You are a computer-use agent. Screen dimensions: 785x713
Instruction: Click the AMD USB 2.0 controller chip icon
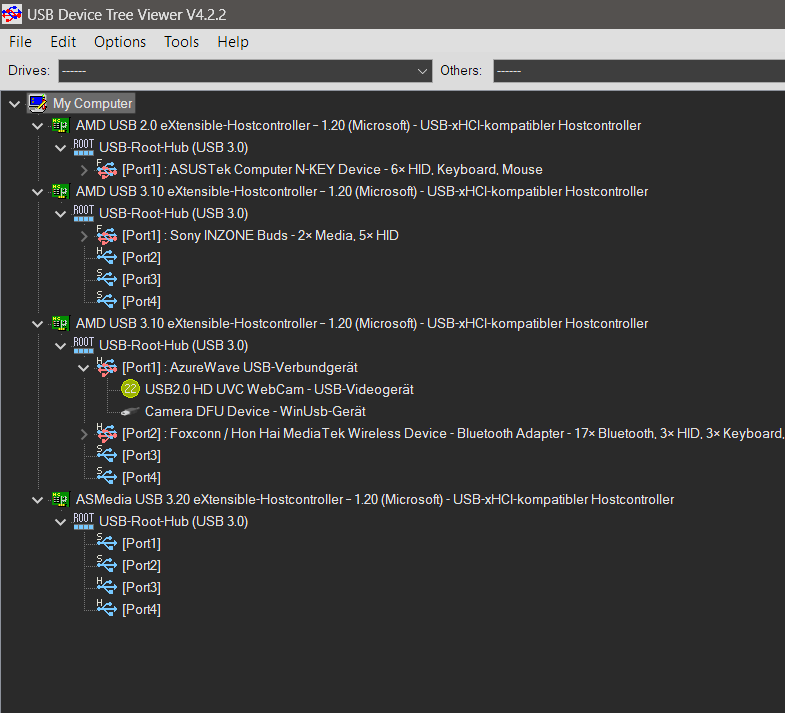[x=60, y=125]
